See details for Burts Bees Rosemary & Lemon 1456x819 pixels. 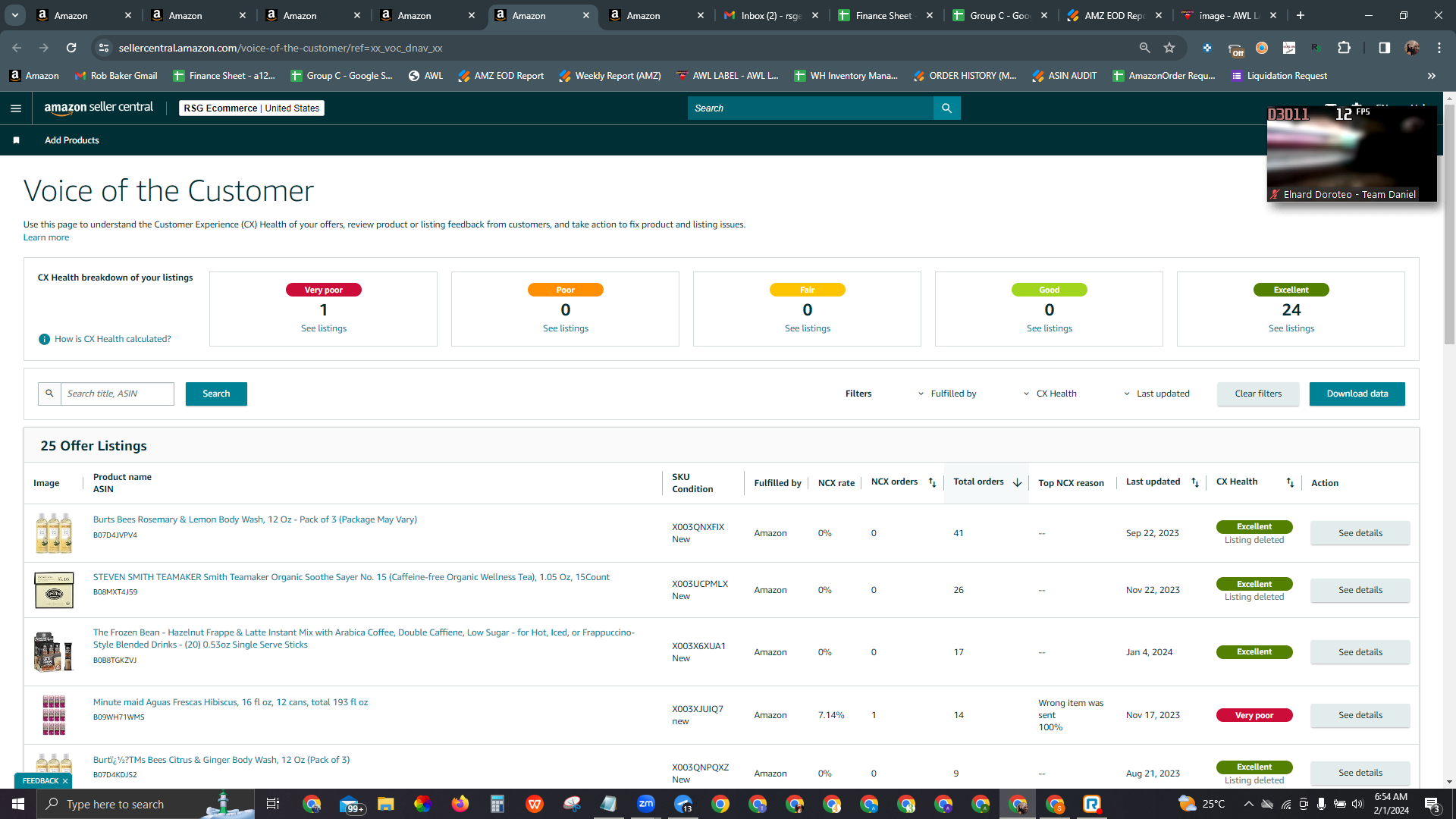pos(1360,533)
